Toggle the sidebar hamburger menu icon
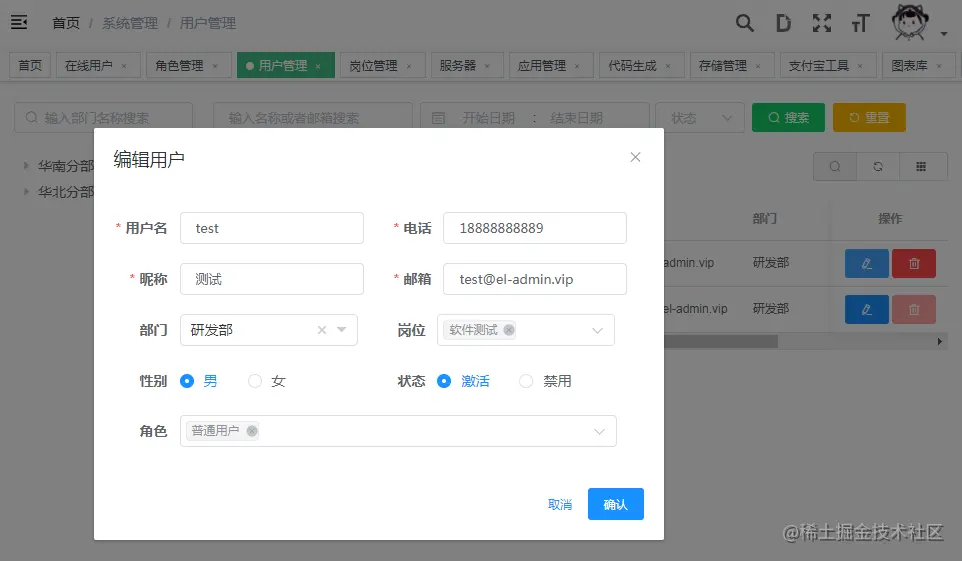Viewport: 962px width, 561px height. click(x=19, y=23)
